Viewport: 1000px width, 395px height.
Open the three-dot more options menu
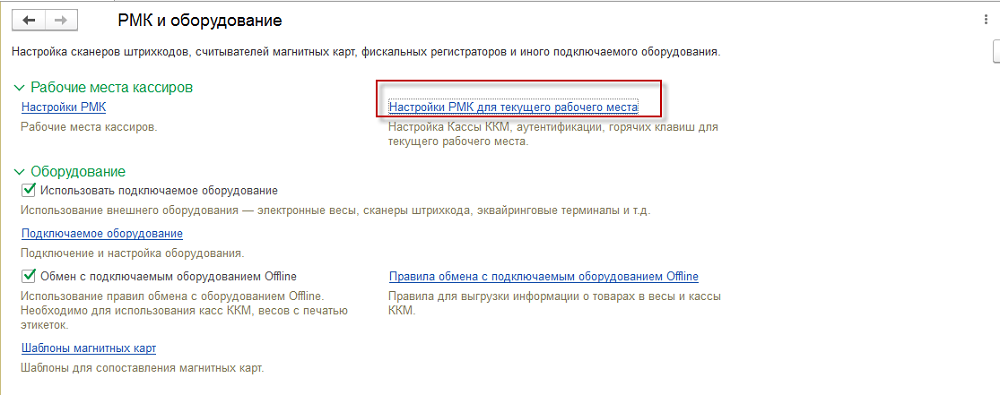click(x=987, y=20)
